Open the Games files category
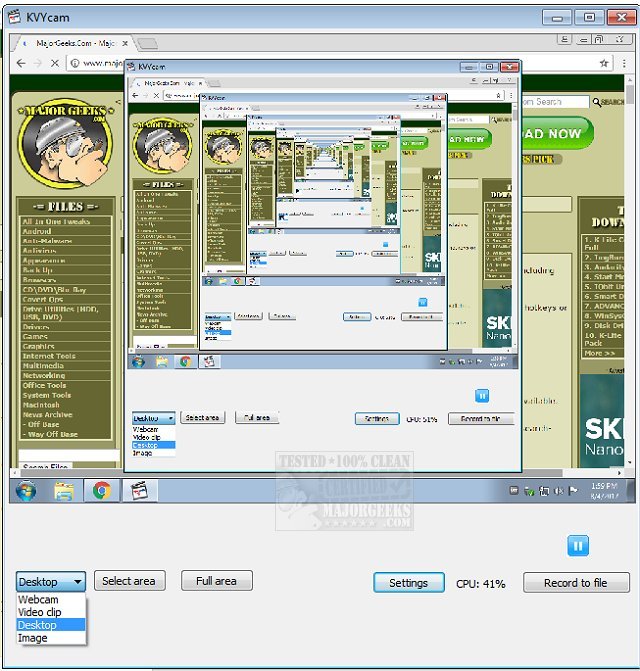640x671 pixels. 35,336
